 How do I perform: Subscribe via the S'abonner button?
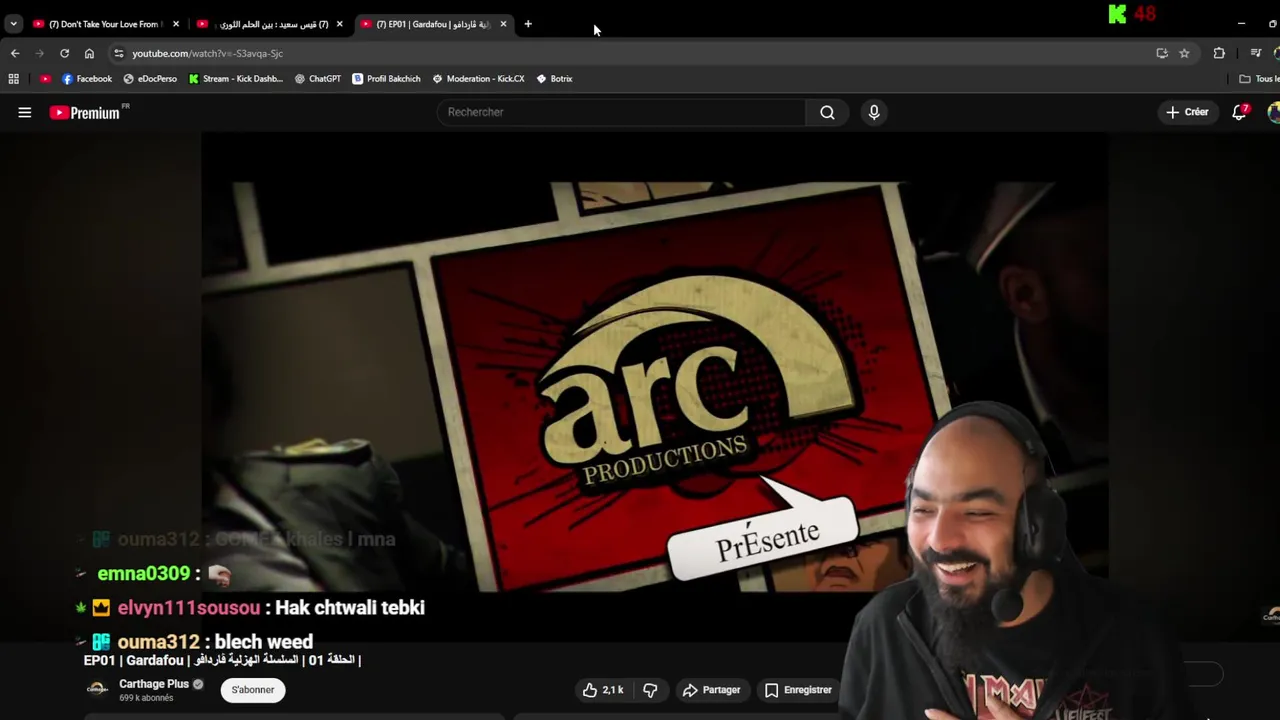253,690
